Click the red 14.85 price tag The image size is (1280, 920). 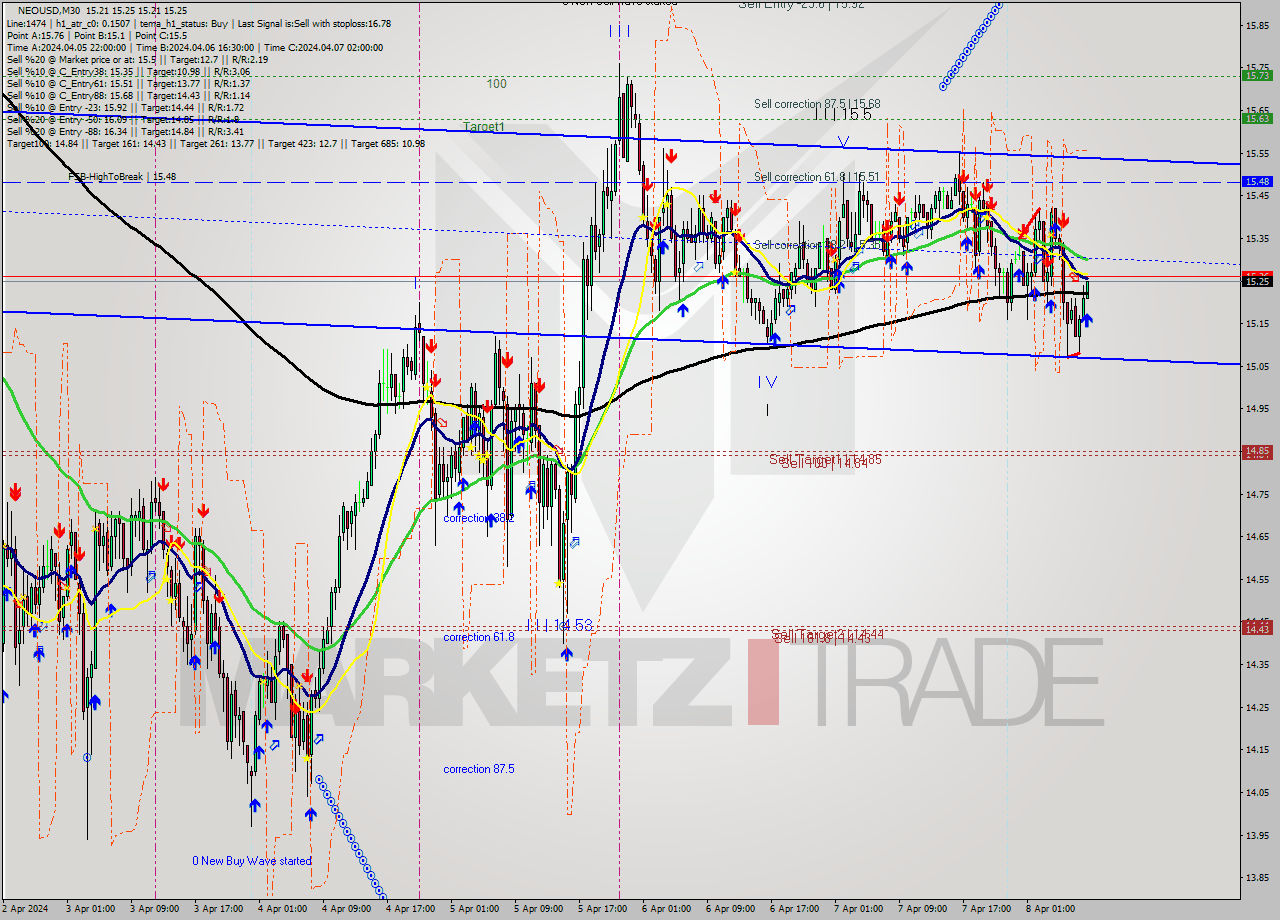[1256, 451]
